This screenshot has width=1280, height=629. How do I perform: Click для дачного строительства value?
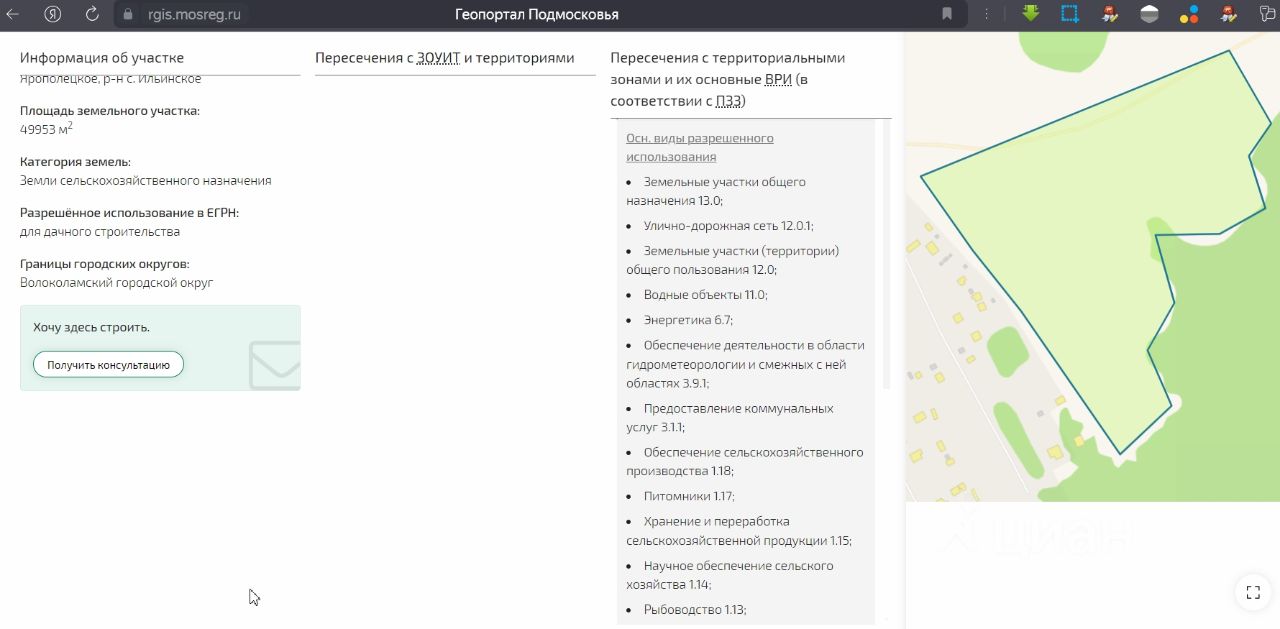coord(100,232)
